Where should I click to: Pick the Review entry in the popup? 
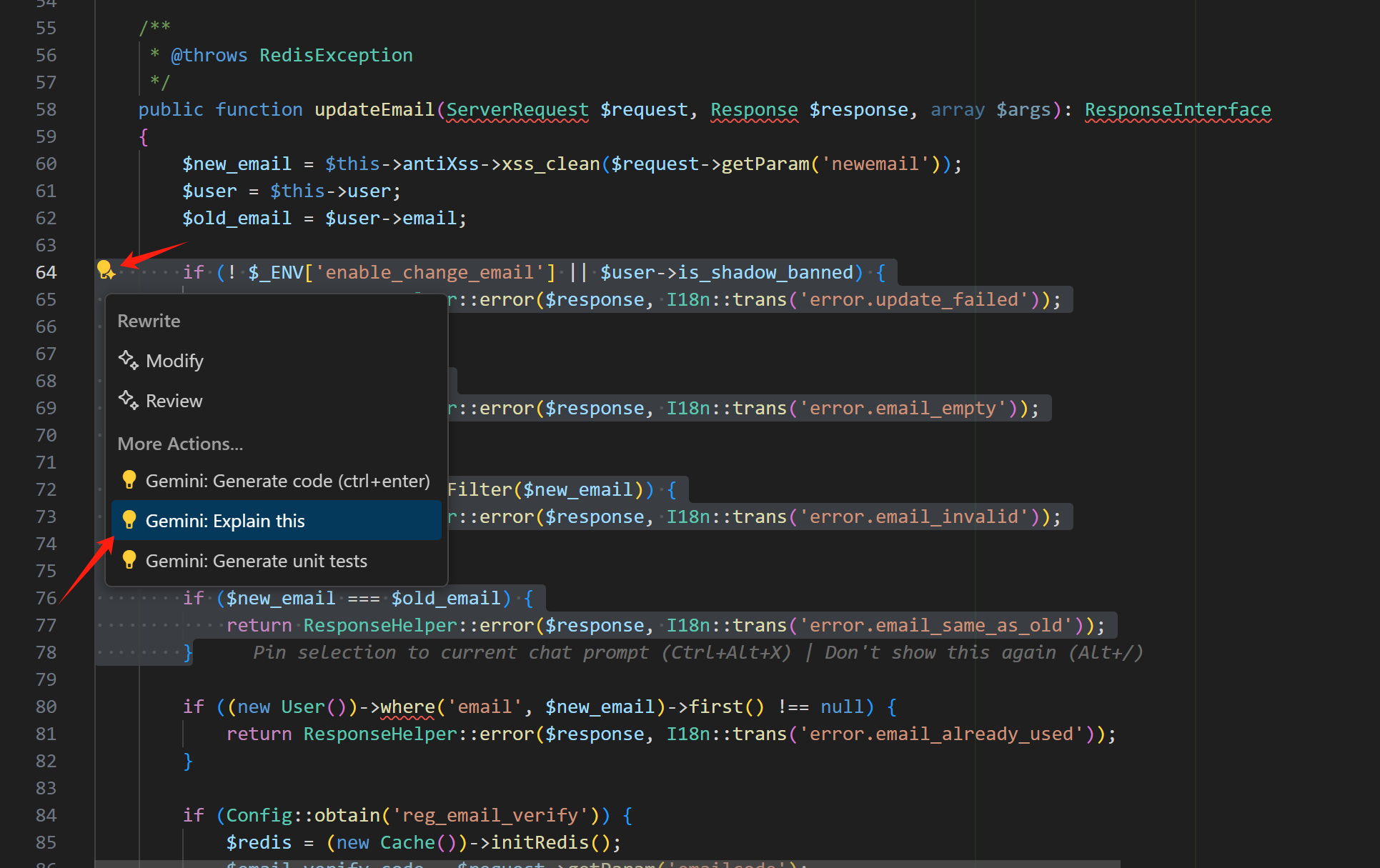174,401
